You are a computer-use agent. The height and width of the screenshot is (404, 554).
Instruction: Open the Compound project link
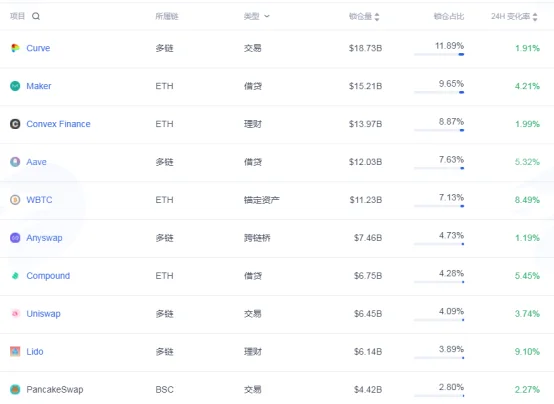click(48, 276)
